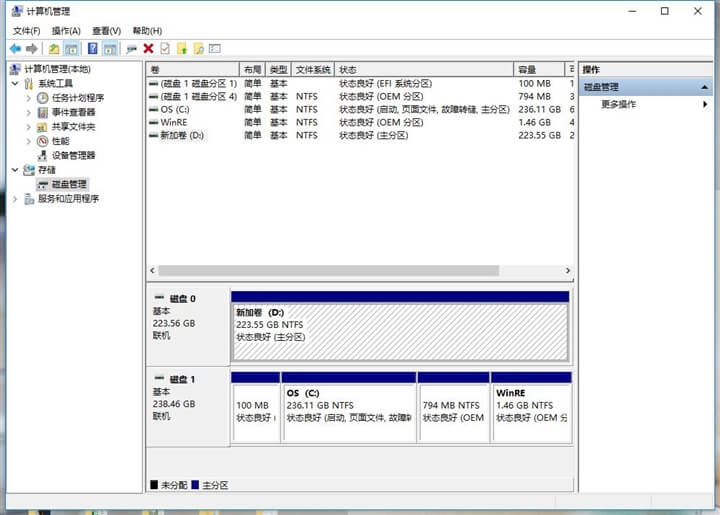Viewport: 720px width, 515px height.
Task: Expand the 服务和应用程序 node
Action: [14, 199]
